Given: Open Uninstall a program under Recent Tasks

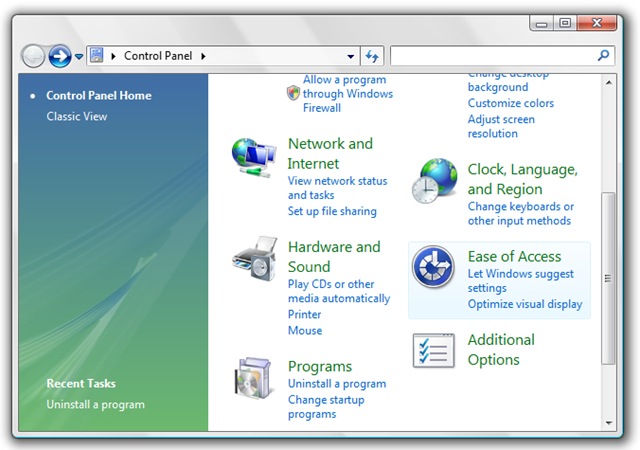Looking at the screenshot, I should click(96, 405).
